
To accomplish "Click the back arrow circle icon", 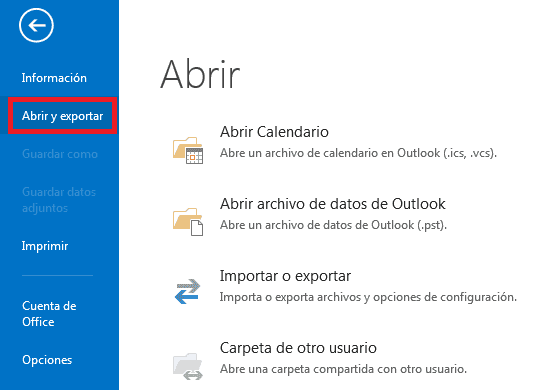I will pyautogui.click(x=36, y=25).
